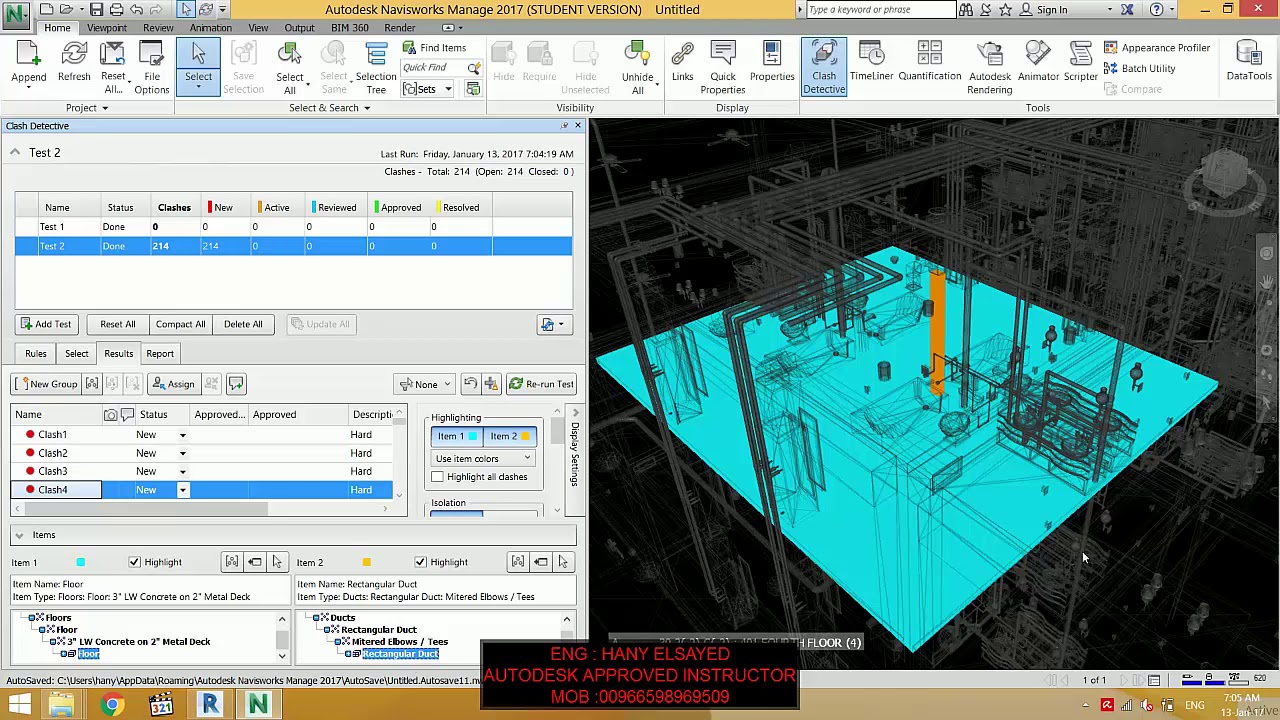Click the Chrome taskbar icon

point(112,706)
